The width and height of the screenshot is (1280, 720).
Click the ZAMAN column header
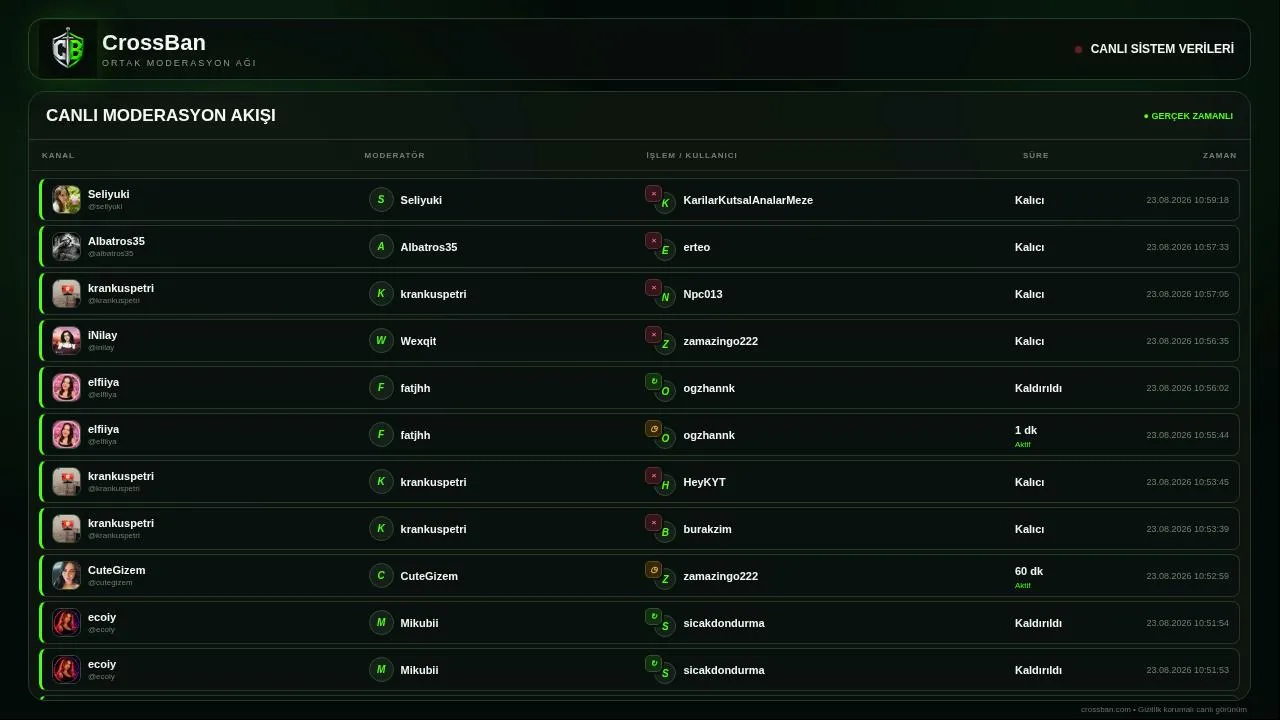point(1220,155)
